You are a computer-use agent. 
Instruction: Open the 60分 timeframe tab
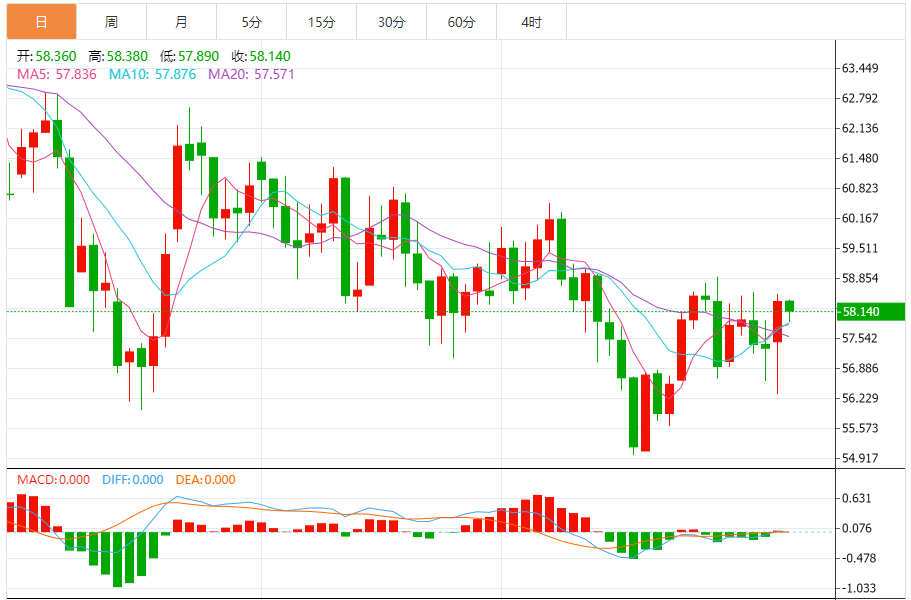click(x=461, y=22)
